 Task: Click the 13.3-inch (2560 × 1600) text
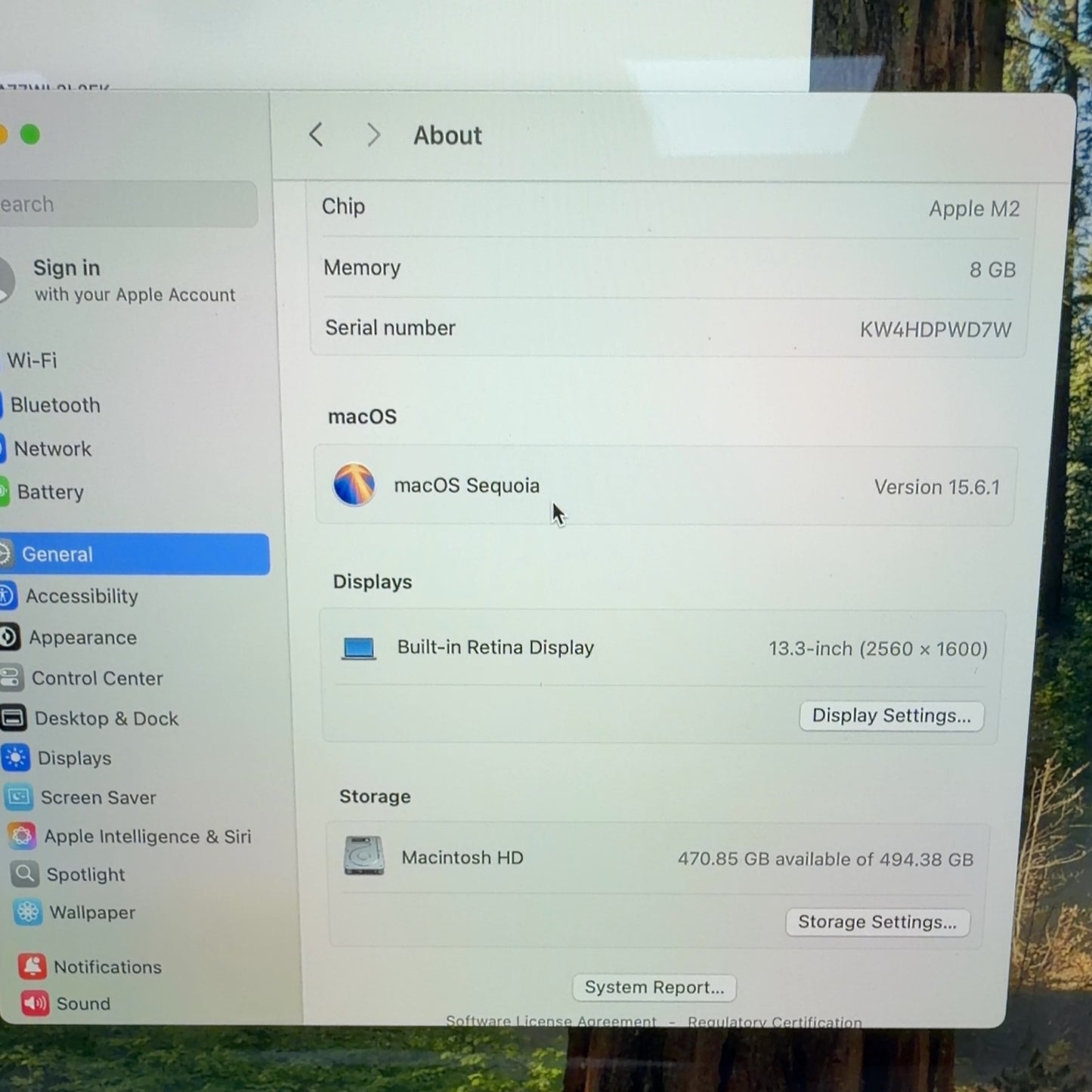click(878, 649)
